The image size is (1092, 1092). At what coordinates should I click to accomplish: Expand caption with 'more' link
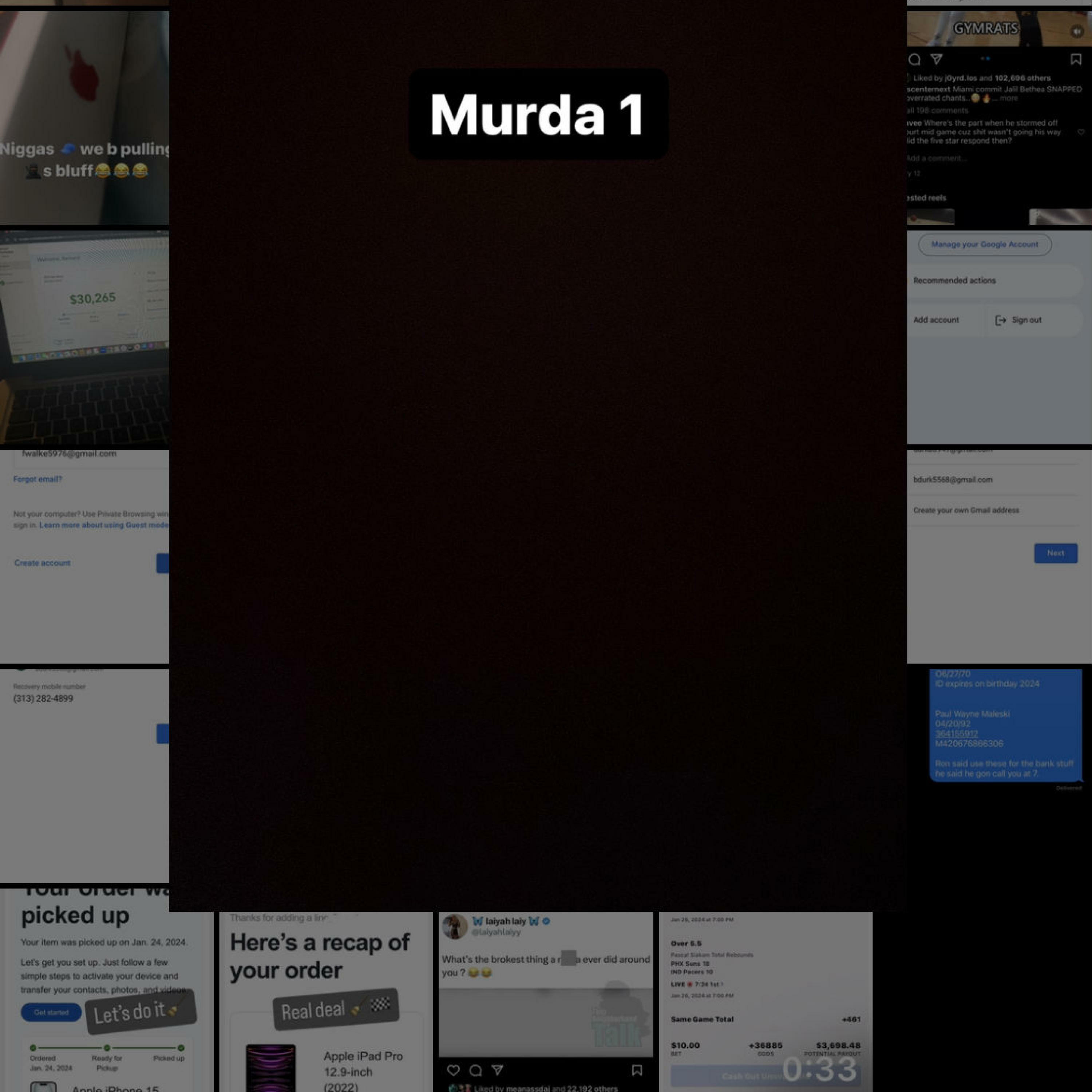[1009, 98]
